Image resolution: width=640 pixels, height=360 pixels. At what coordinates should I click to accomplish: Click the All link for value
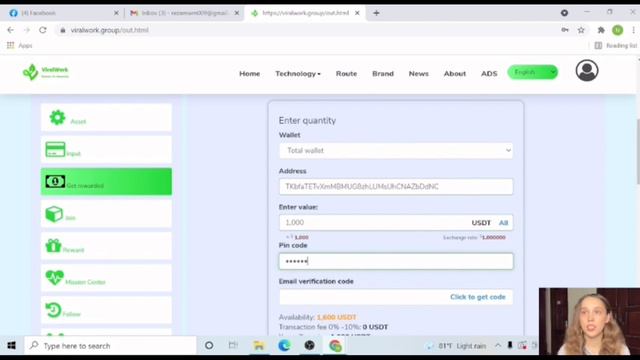point(503,223)
